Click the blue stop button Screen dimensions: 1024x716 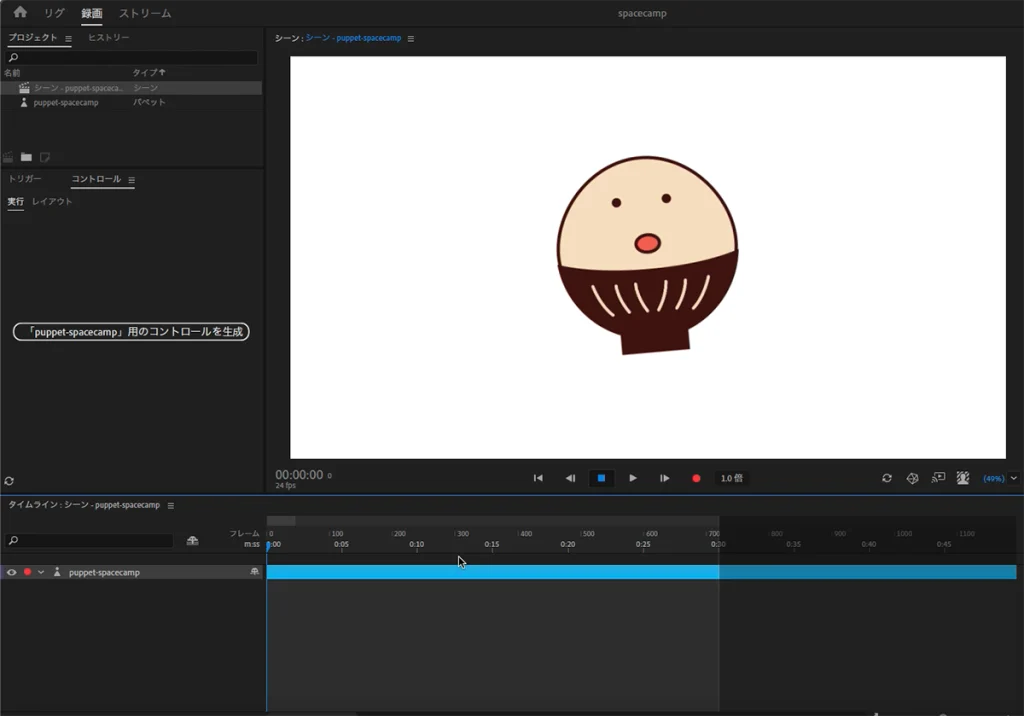pyautogui.click(x=601, y=478)
